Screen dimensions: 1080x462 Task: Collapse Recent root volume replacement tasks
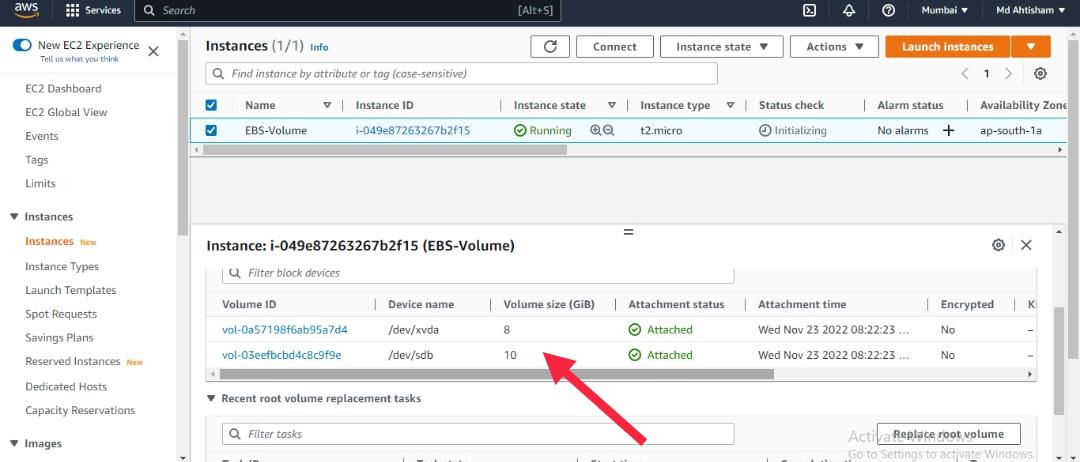211,399
